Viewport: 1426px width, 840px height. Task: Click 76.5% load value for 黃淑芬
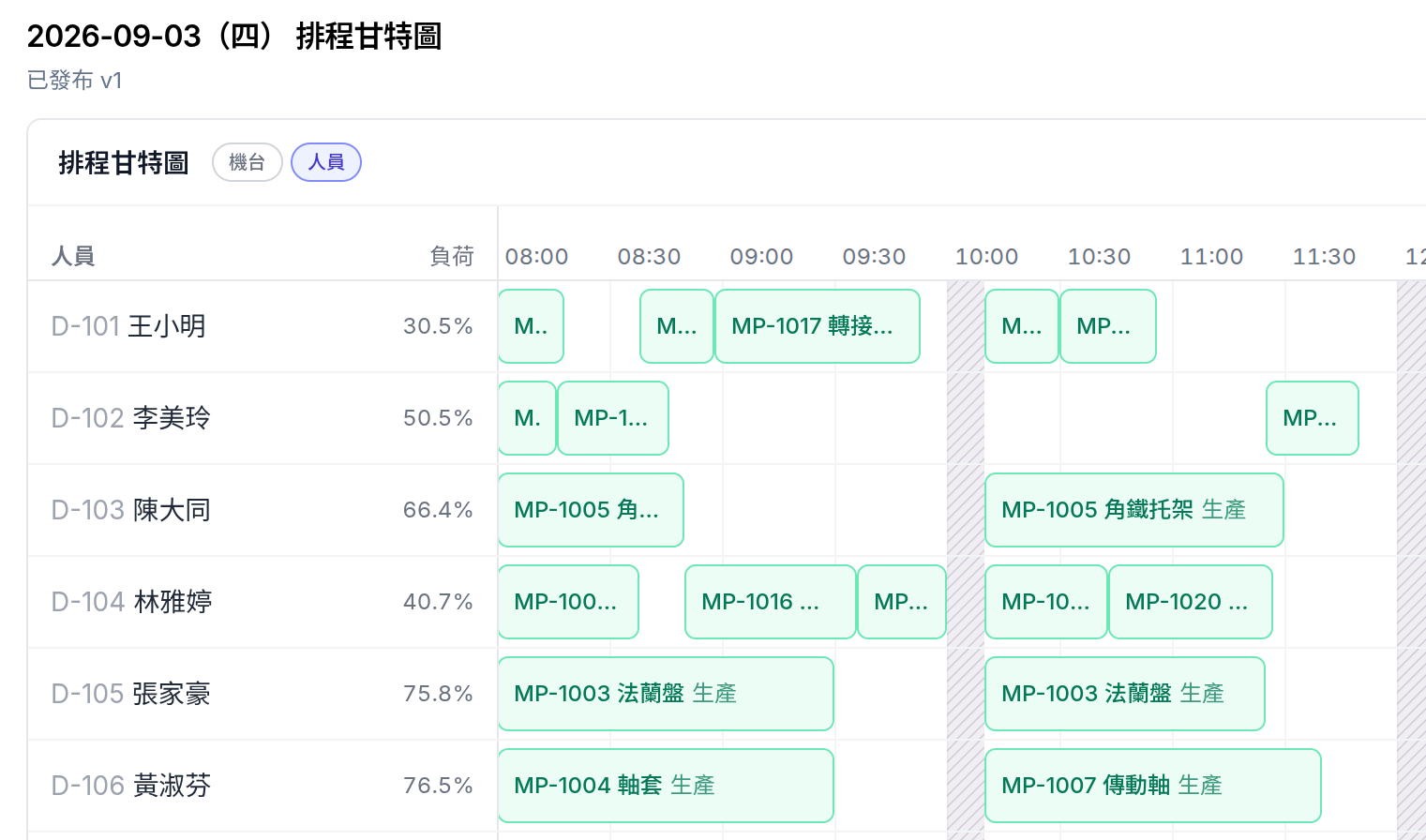pos(438,786)
